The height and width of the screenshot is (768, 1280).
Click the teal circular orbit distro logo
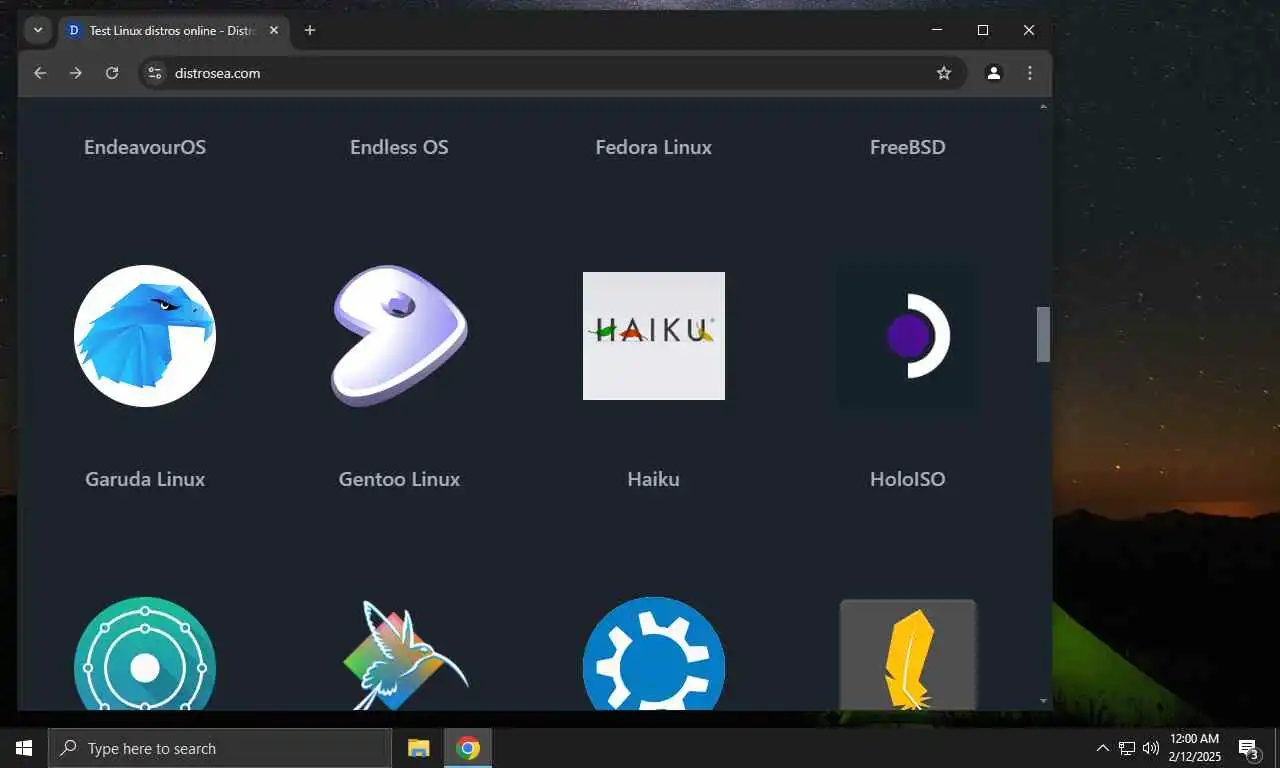(x=145, y=654)
